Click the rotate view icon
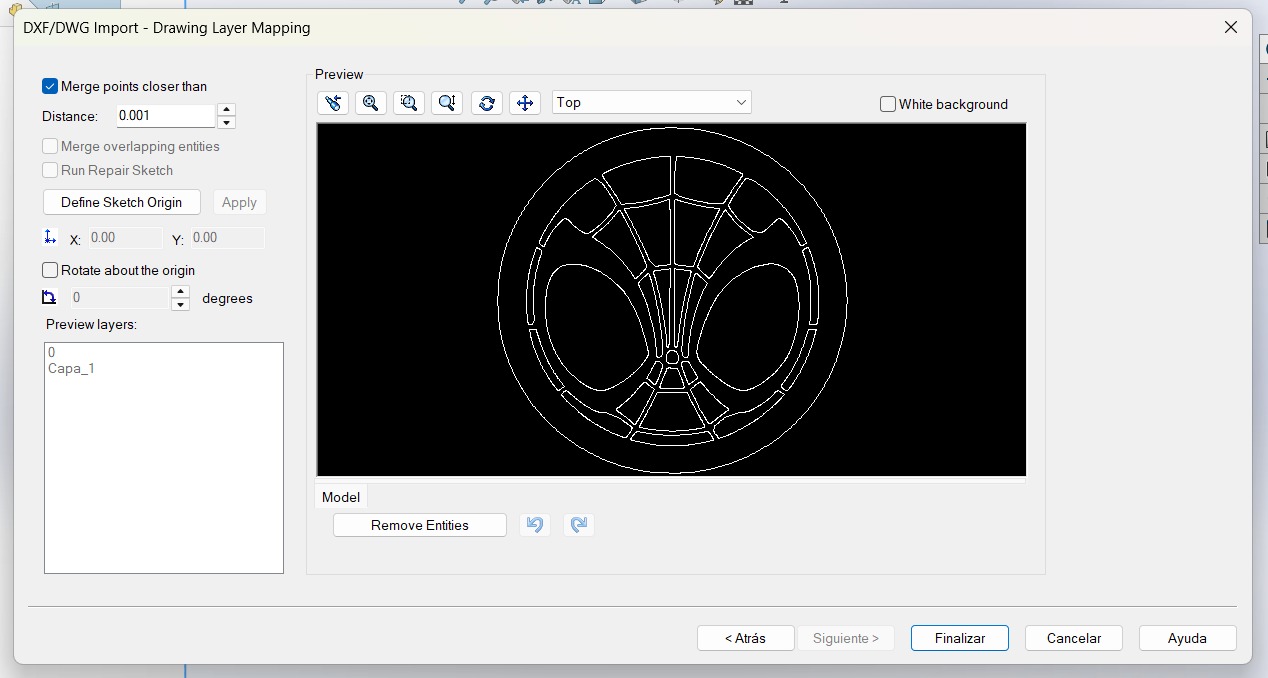The width and height of the screenshot is (1268, 678). tap(487, 102)
